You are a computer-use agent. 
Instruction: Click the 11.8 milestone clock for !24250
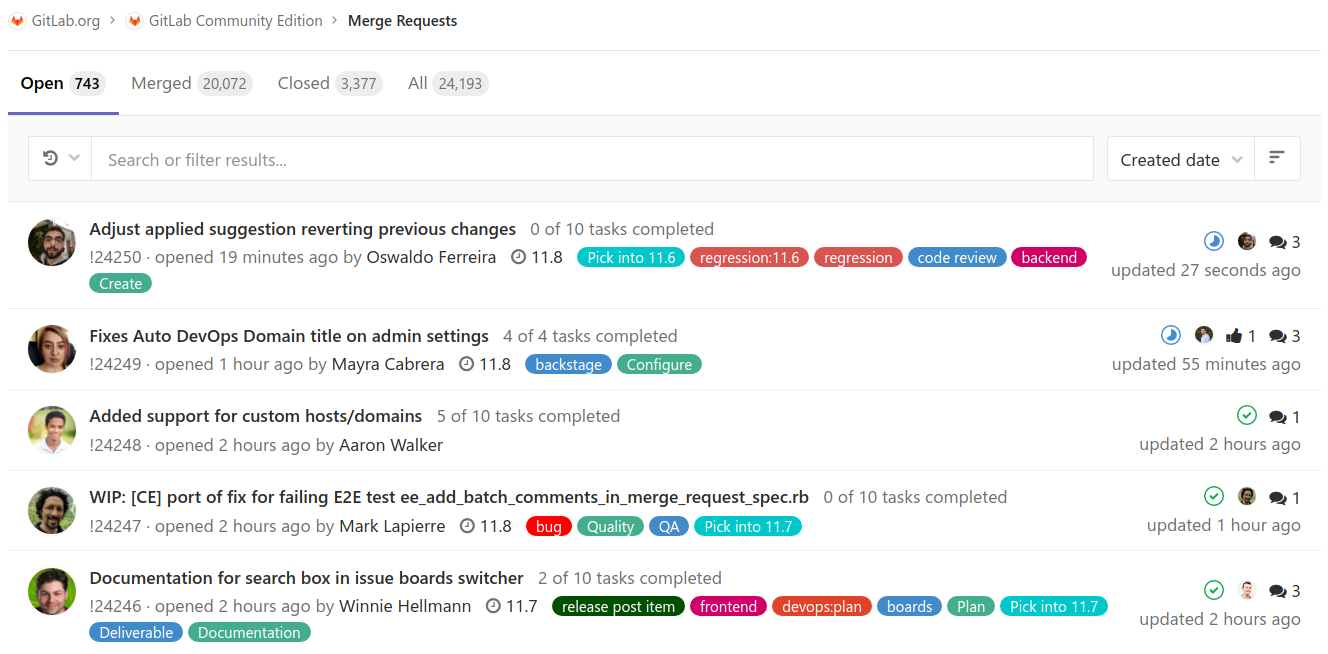coord(518,257)
